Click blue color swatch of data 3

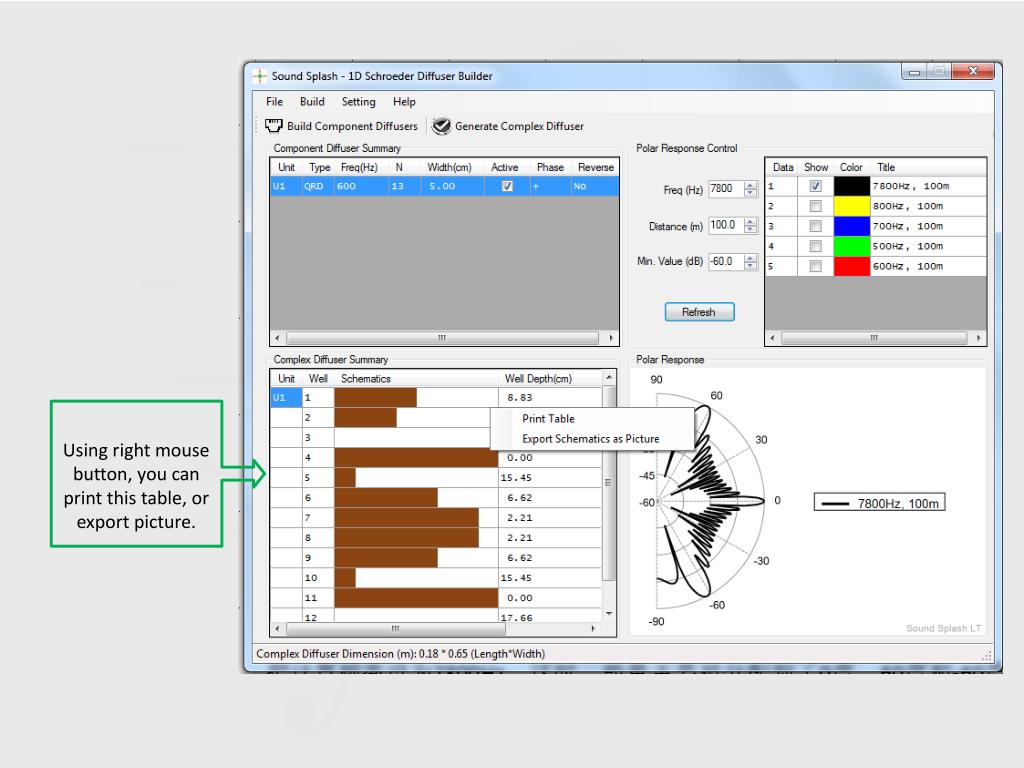coord(852,226)
